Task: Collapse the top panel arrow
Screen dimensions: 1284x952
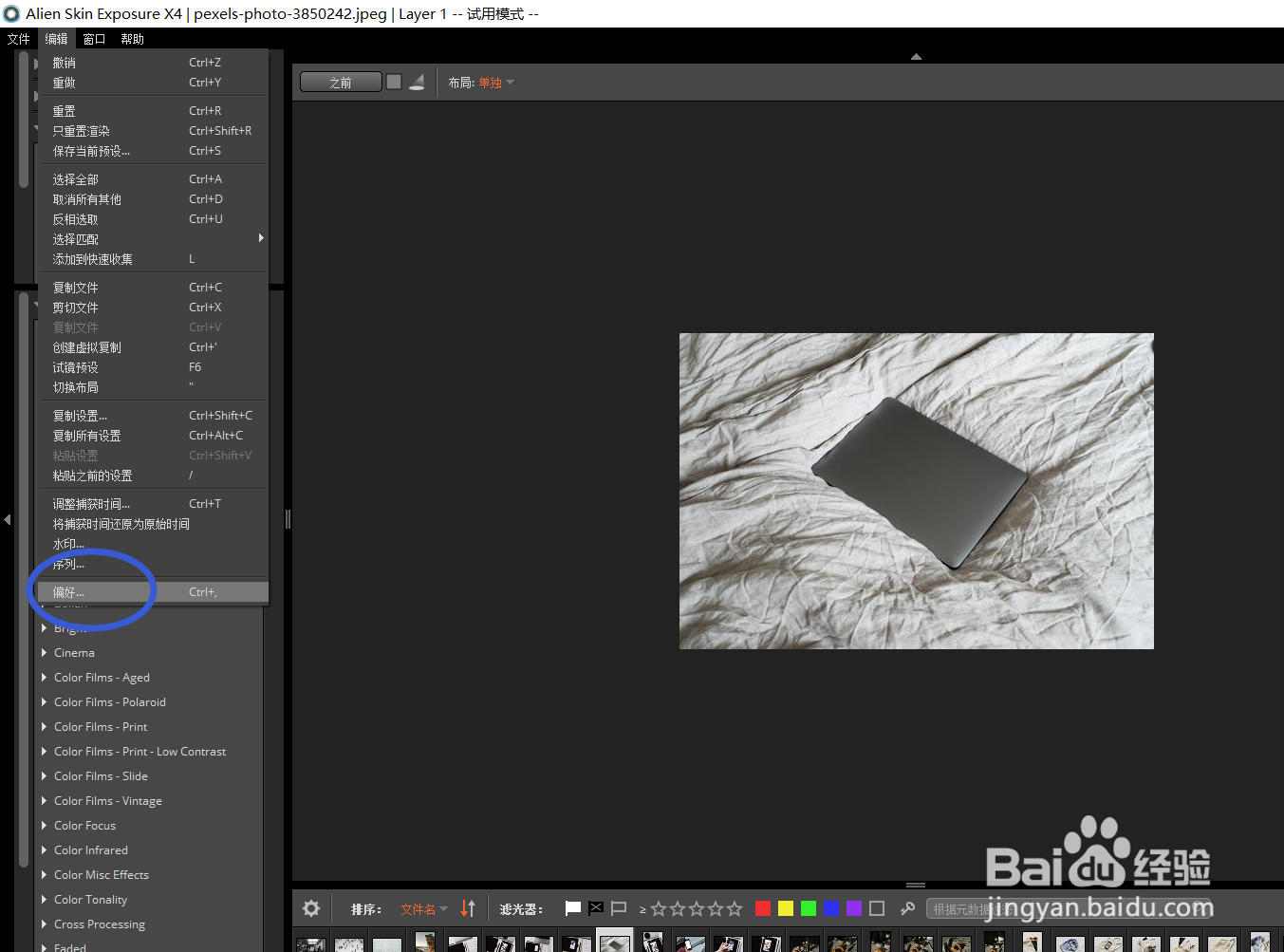Action: point(916,57)
